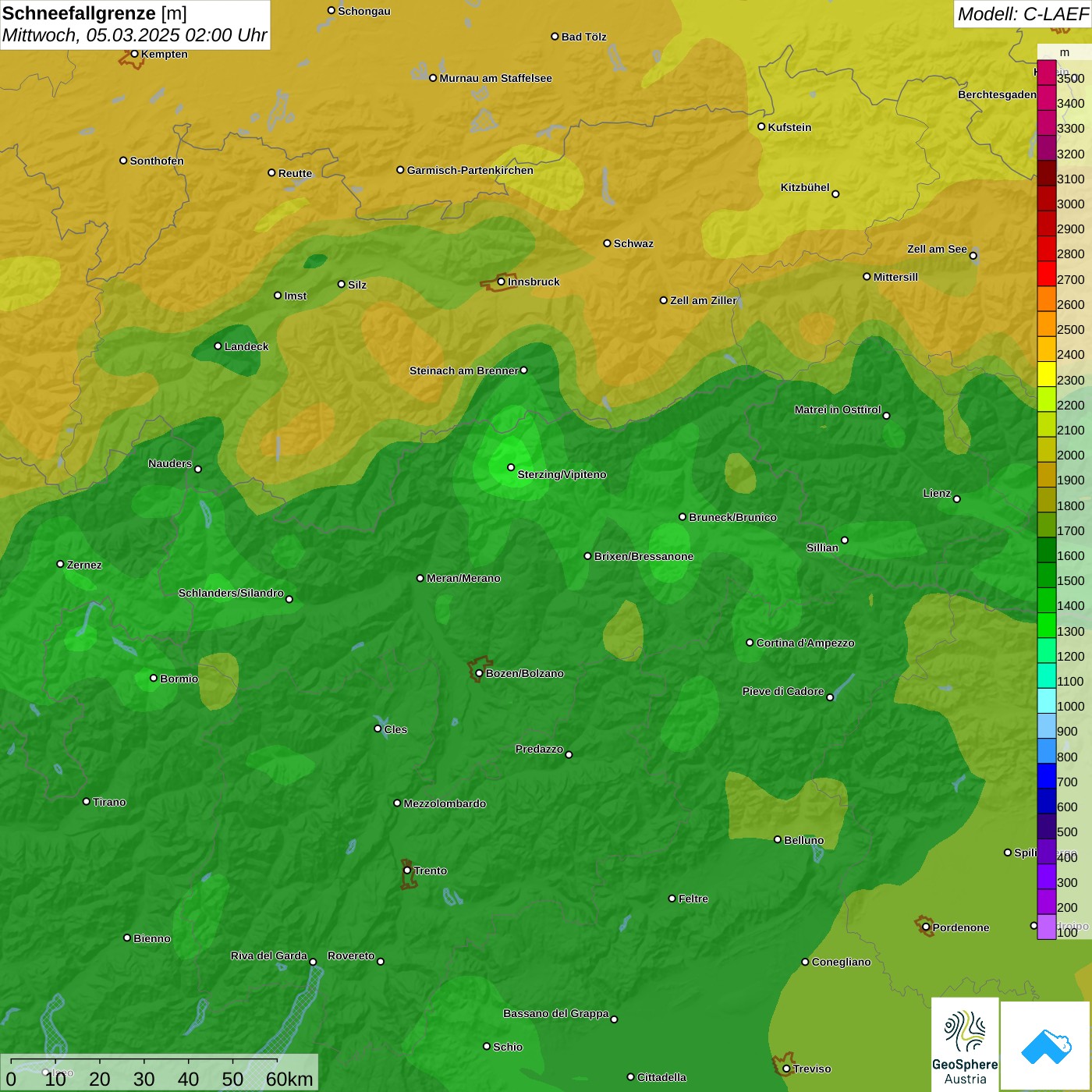Image resolution: width=1092 pixels, height=1092 pixels.
Task: Click the Zernez location dot
Action: coord(60,564)
